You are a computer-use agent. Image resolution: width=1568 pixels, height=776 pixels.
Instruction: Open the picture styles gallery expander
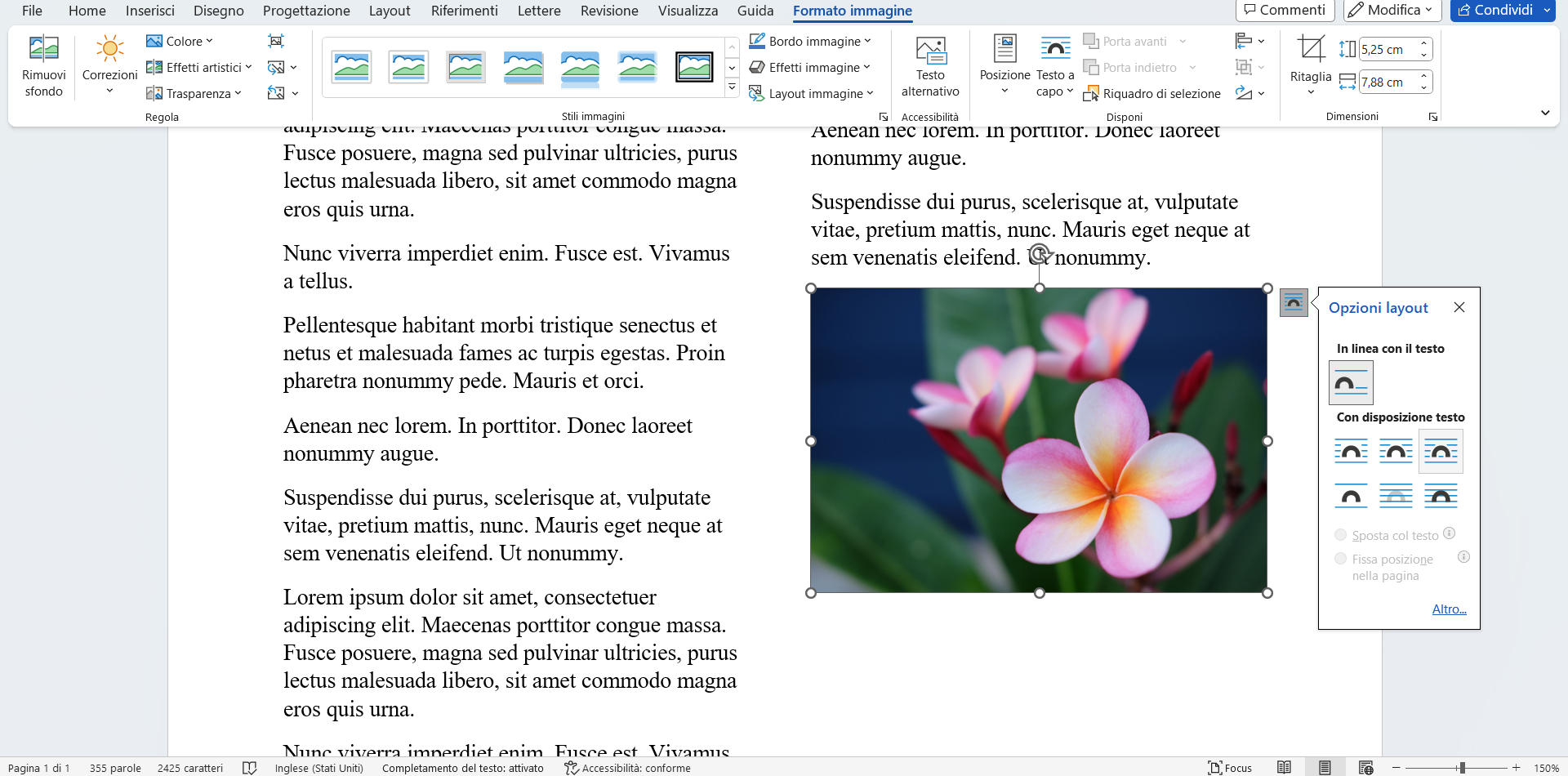[x=732, y=86]
